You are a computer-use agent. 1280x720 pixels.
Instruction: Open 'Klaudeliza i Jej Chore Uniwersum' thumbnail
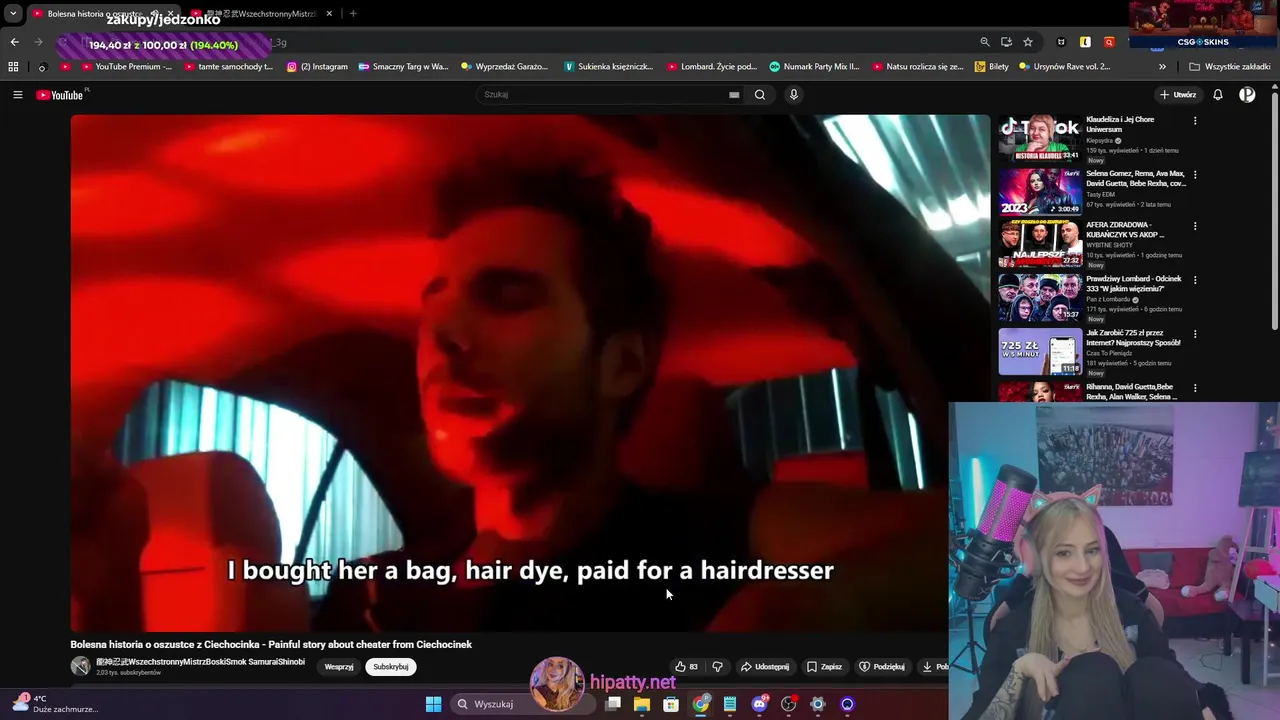point(1040,138)
